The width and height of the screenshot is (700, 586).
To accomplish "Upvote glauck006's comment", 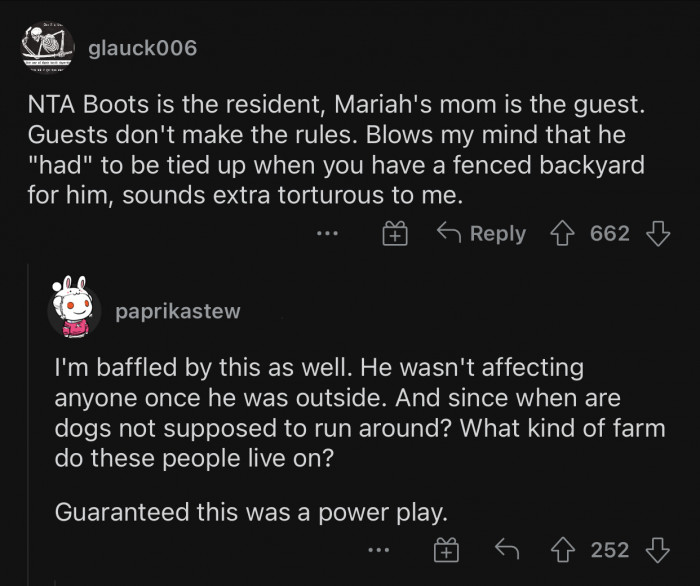I will [566, 234].
